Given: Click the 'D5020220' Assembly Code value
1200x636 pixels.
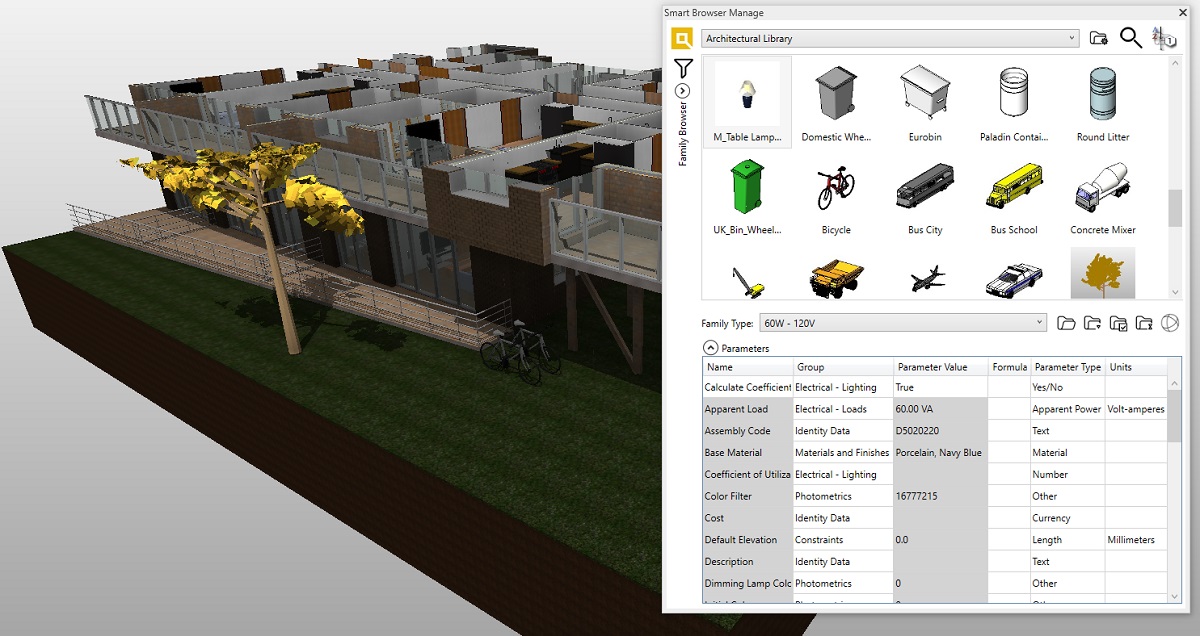Looking at the screenshot, I should 940,431.
